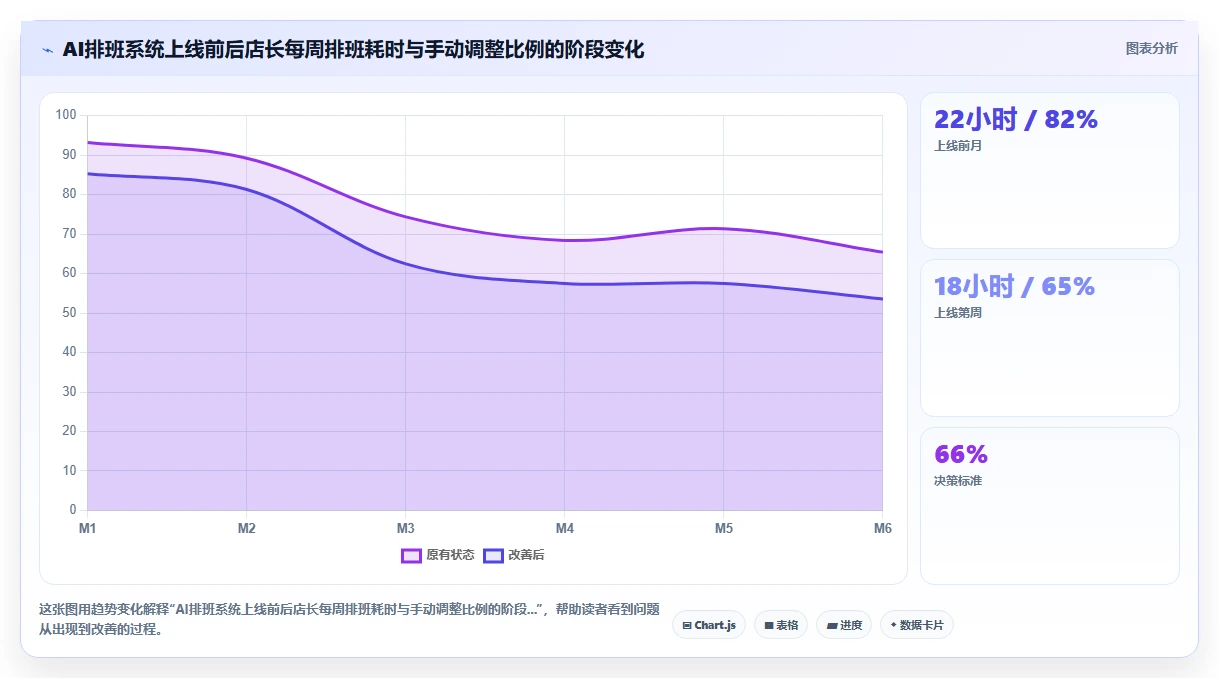1219x678 pixels.
Task: Toggle the 原有状态 legend series
Action: point(438,555)
